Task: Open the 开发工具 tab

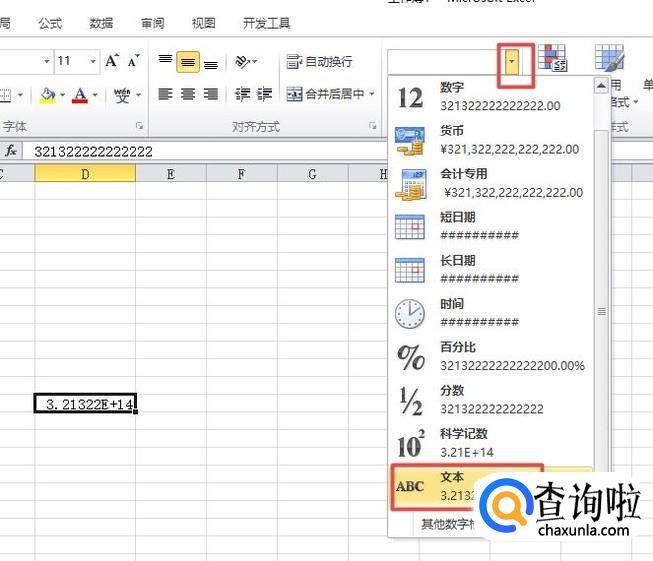Action: pyautogui.click(x=267, y=23)
